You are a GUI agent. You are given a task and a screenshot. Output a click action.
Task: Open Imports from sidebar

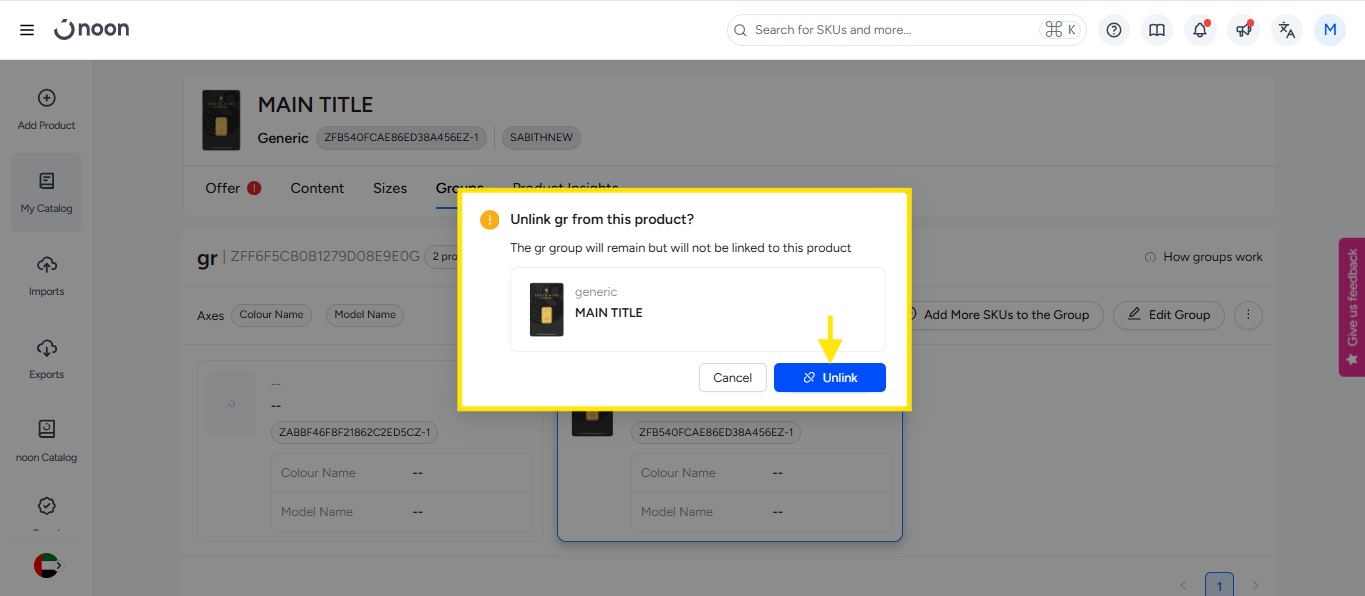point(46,275)
